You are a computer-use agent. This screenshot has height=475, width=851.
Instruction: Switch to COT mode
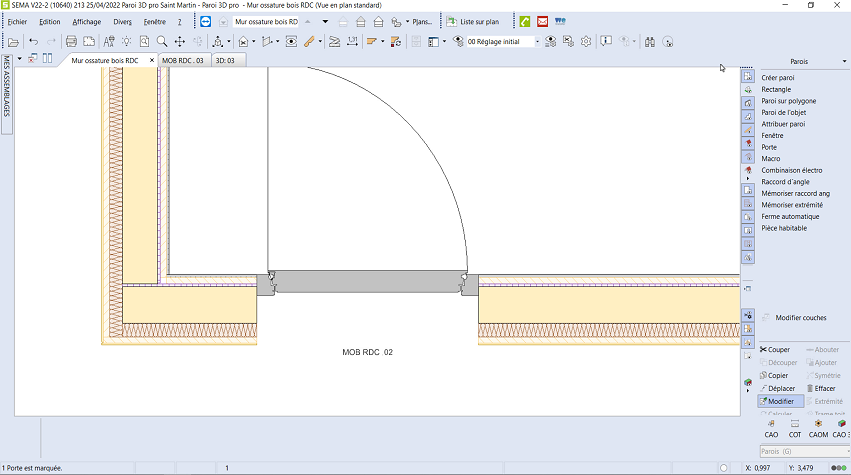tap(795, 428)
